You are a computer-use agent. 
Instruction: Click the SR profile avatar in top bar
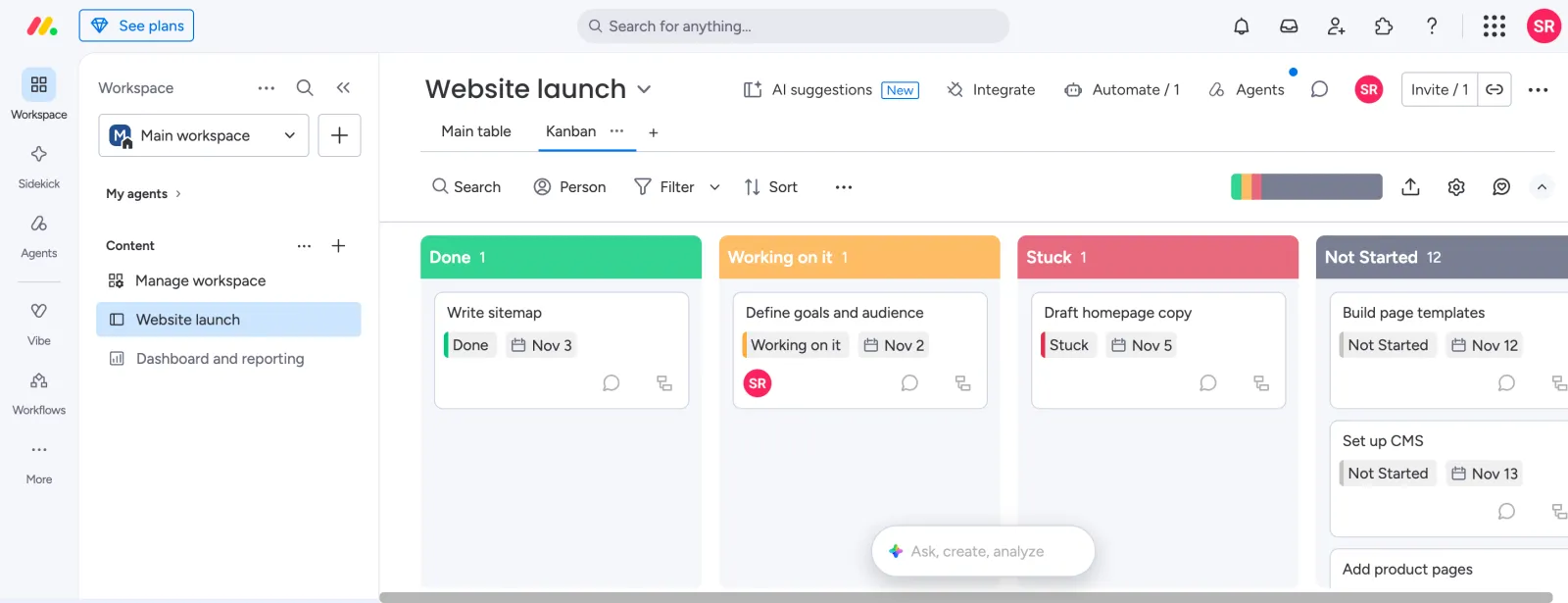(1543, 26)
